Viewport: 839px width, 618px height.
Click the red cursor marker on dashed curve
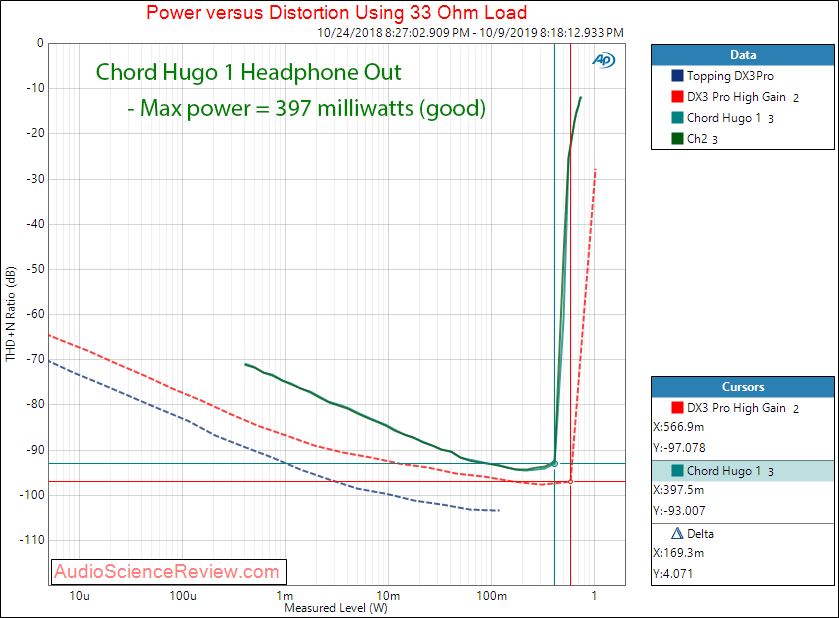click(x=570, y=482)
